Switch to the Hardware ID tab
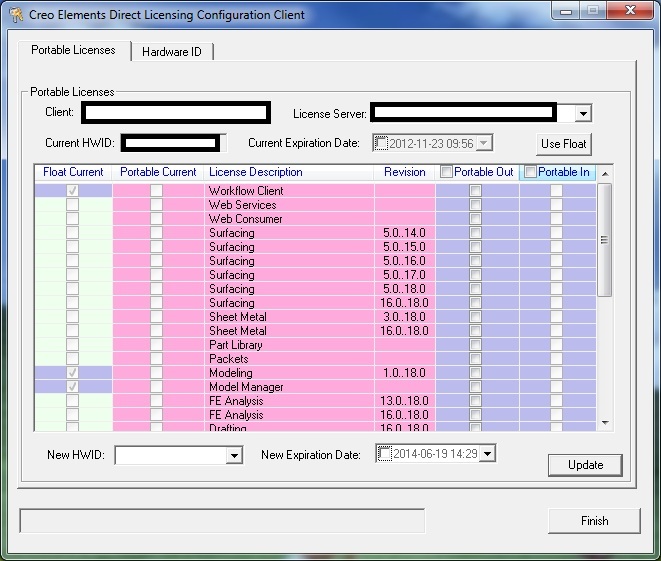 point(172,52)
